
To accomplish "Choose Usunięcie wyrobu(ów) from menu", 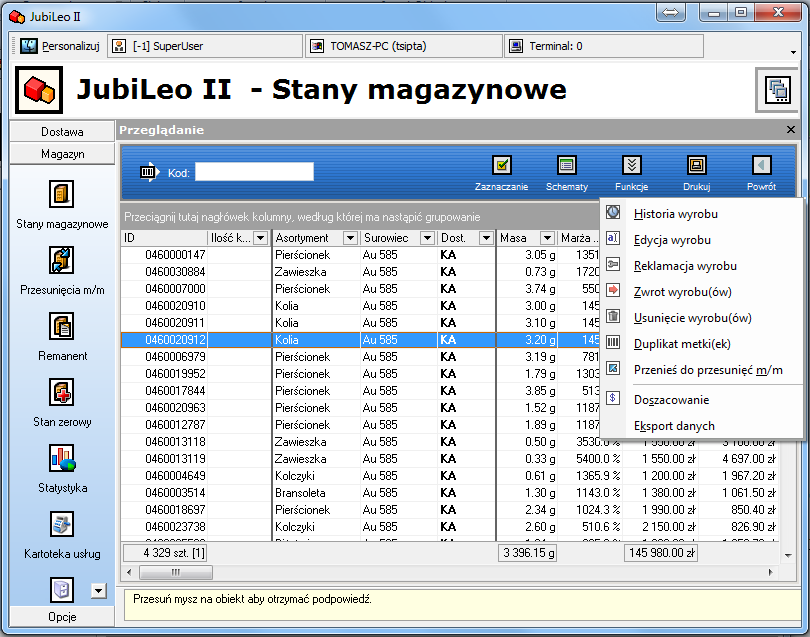I will click(x=702, y=318).
